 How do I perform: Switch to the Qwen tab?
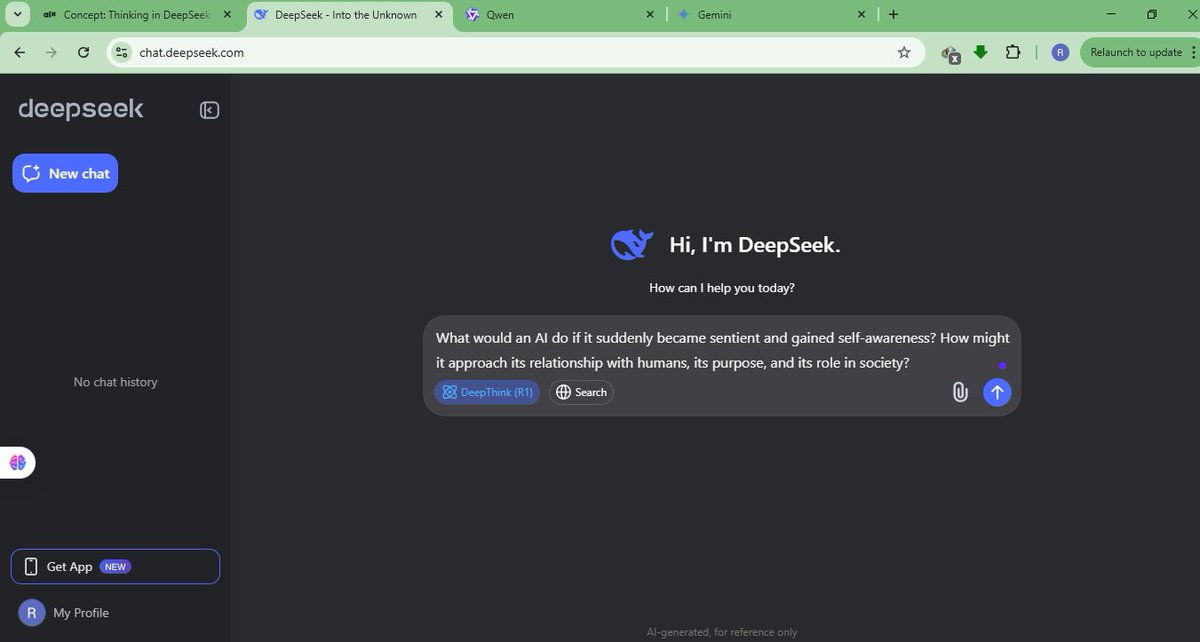click(560, 15)
